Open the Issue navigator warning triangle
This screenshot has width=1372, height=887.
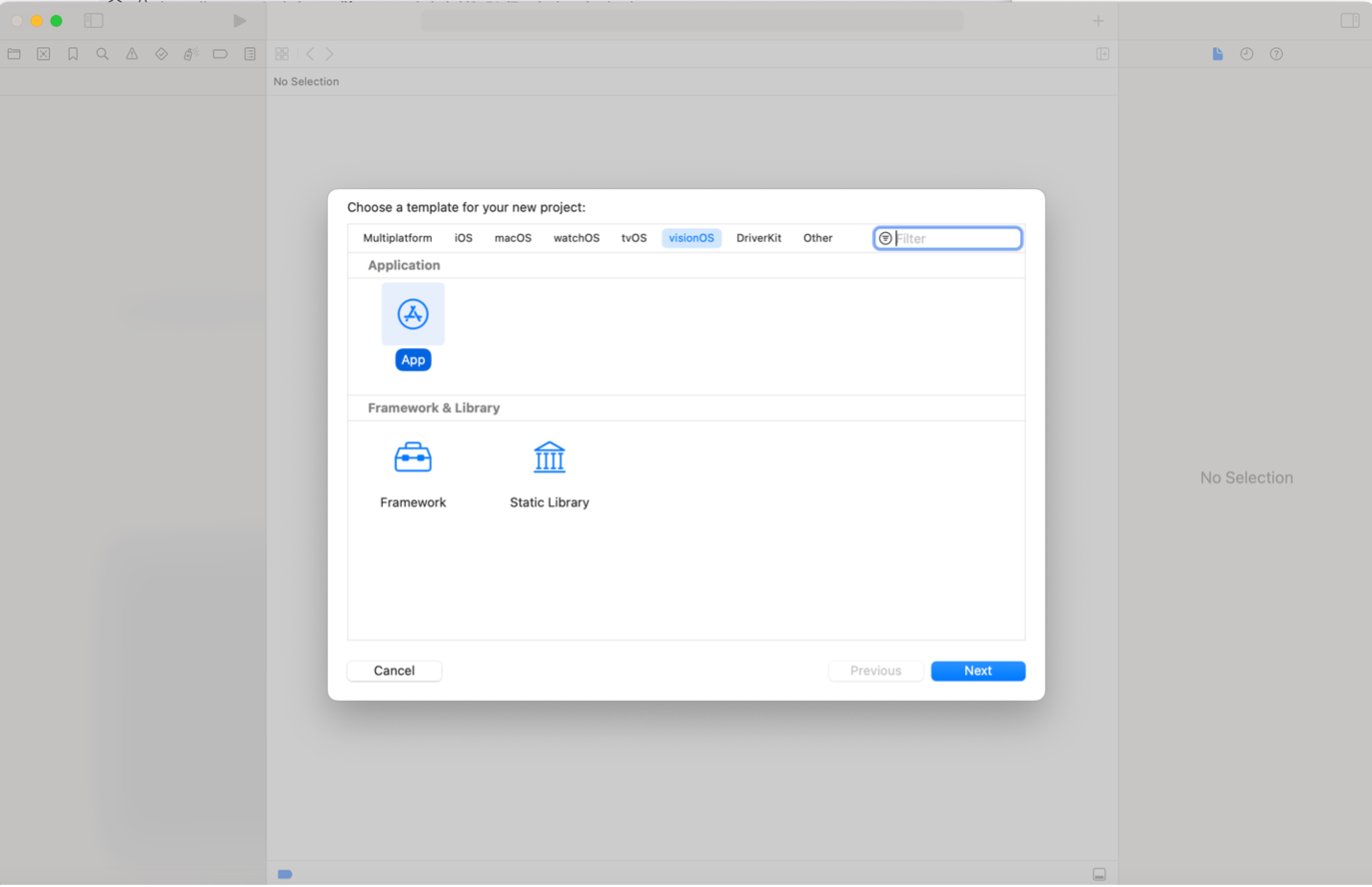pyautogui.click(x=131, y=54)
